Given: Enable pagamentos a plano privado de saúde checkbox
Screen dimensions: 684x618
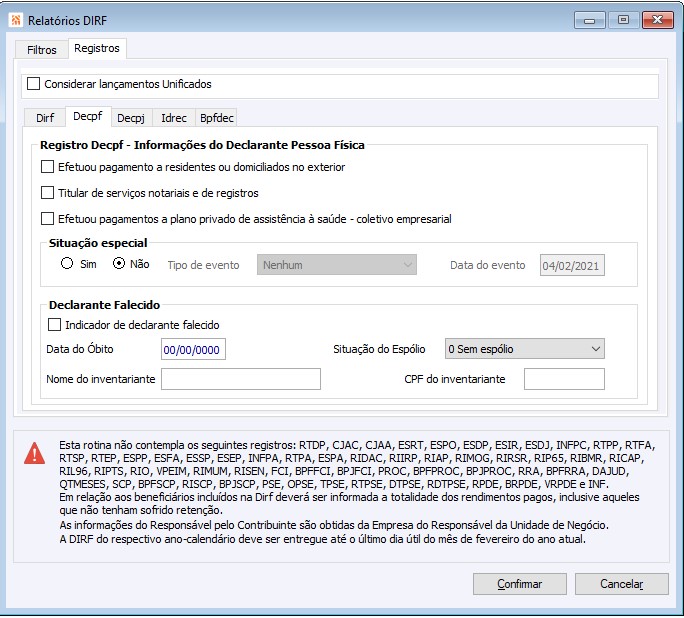Looking at the screenshot, I should (x=47, y=219).
